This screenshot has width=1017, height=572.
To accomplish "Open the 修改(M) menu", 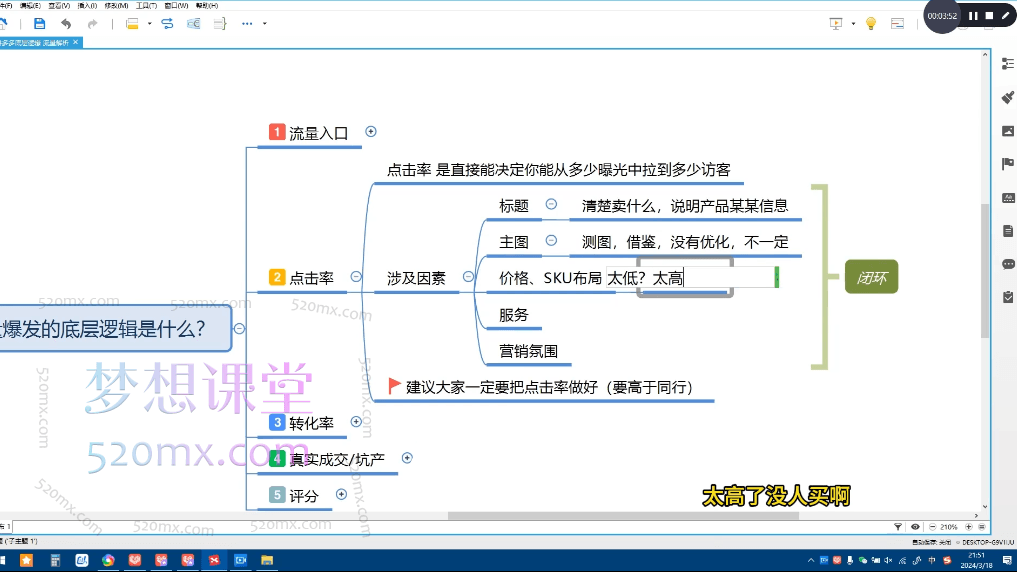I will click(x=116, y=5).
